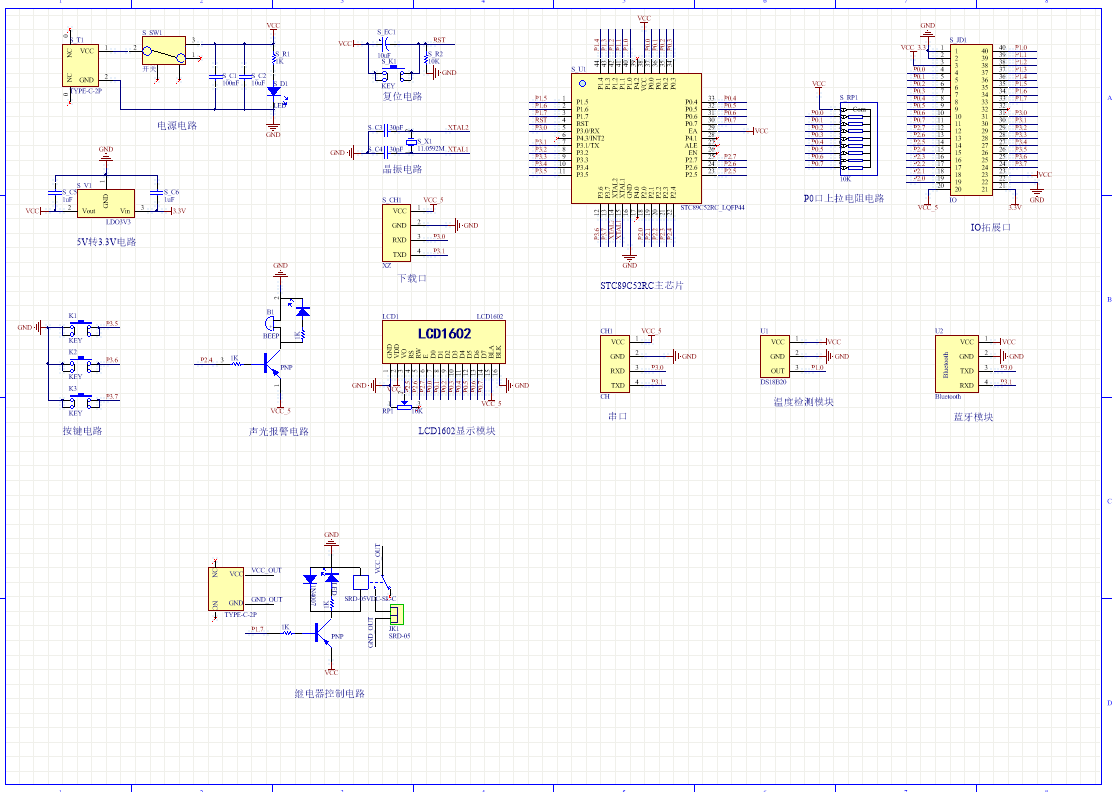Click the Bluetooth module U2 block
This screenshot has height=792, width=1112.
(x=956, y=363)
